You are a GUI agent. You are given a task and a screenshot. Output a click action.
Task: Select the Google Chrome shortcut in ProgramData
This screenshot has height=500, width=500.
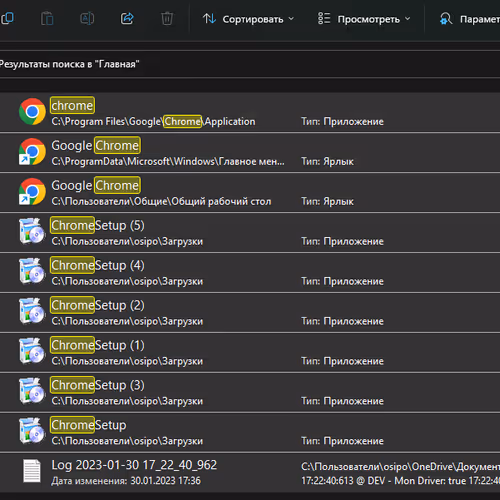tap(250, 153)
